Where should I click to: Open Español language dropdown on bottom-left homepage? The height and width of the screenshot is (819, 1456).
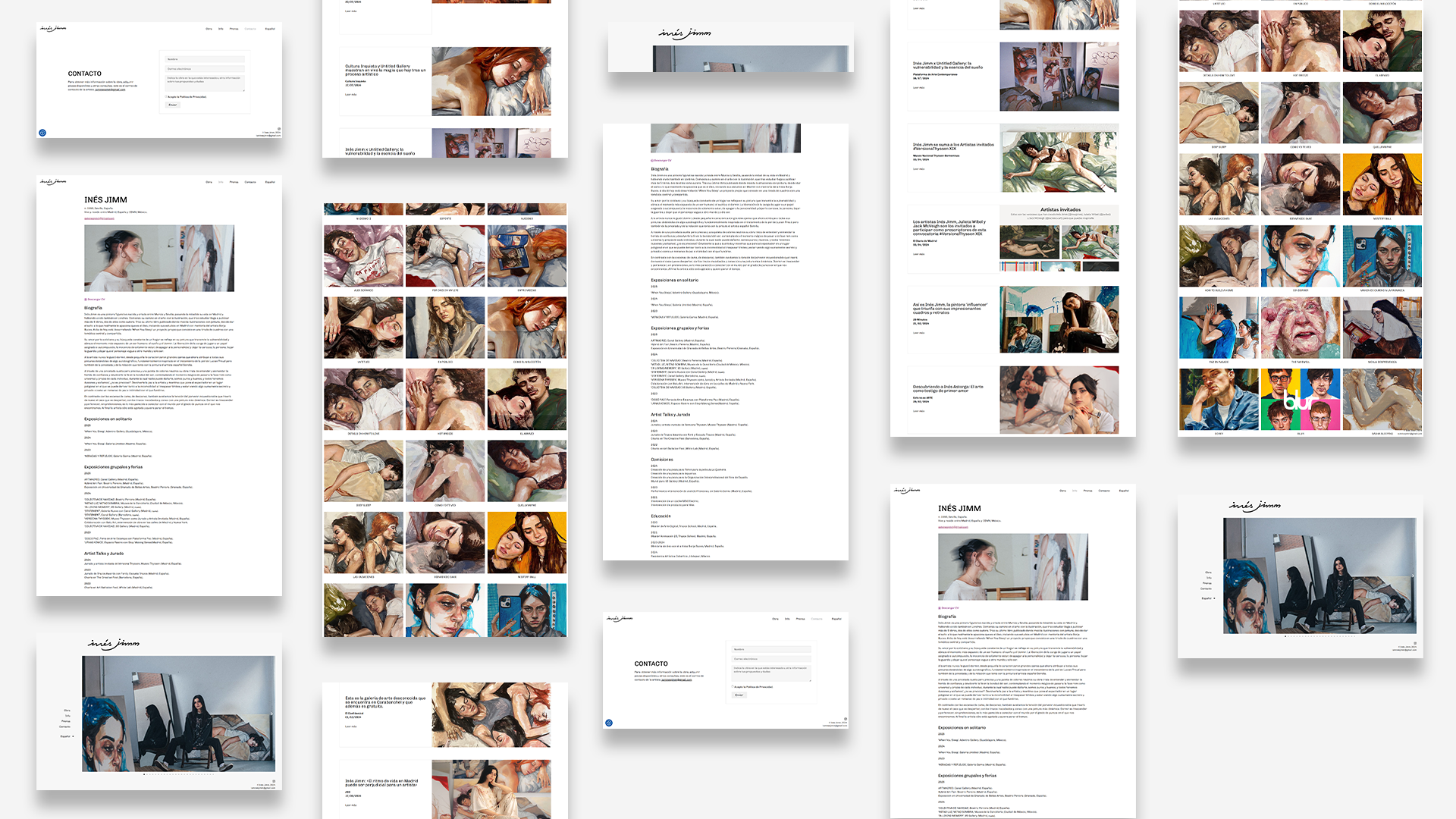(67, 736)
